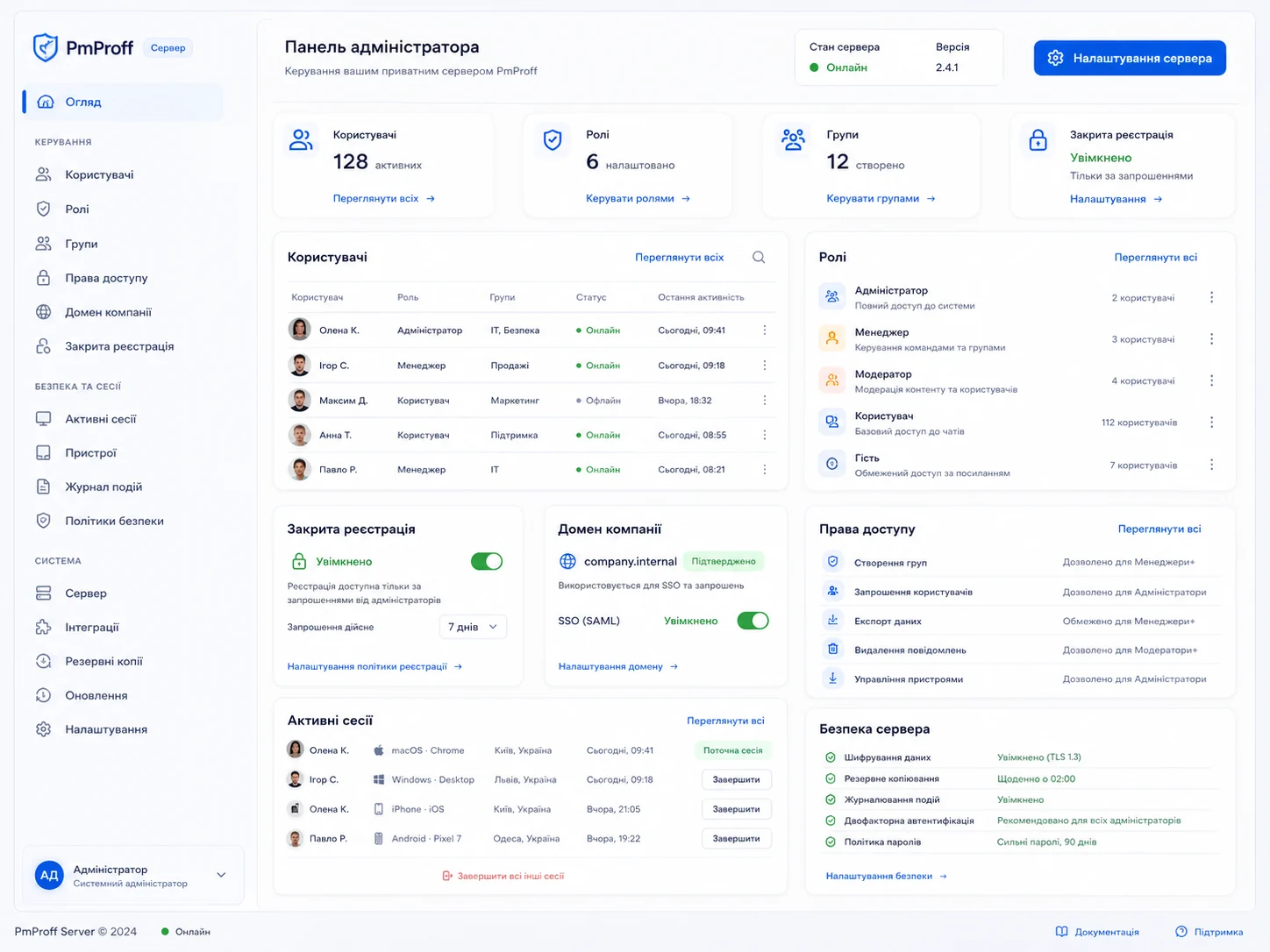Screen dimensions: 1270x952
Task: Click the Сервер badge beside PmProff
Action: tap(168, 47)
